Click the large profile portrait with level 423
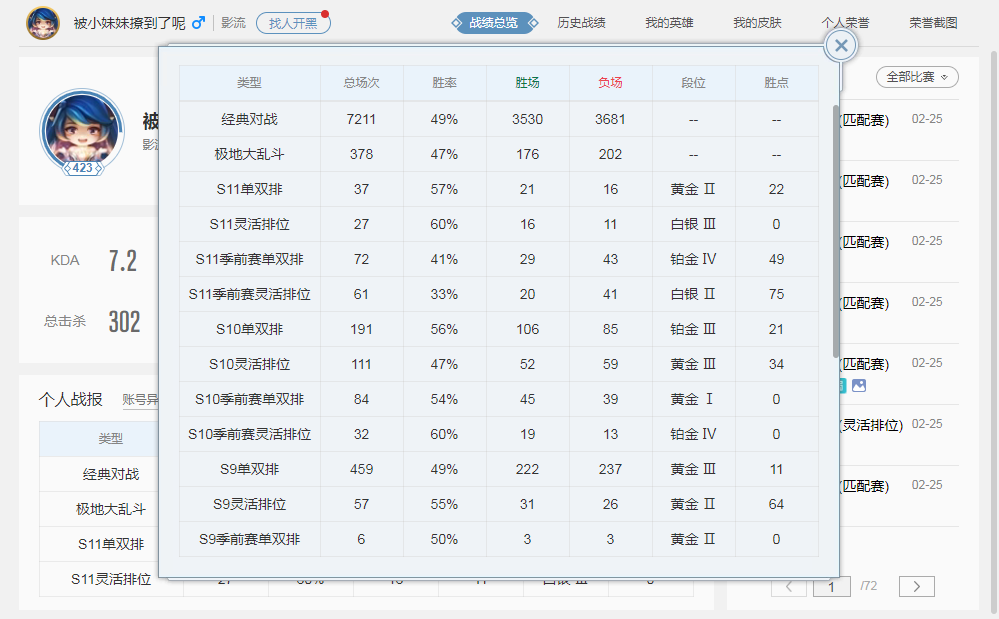The width and height of the screenshot is (999, 619). point(82,132)
